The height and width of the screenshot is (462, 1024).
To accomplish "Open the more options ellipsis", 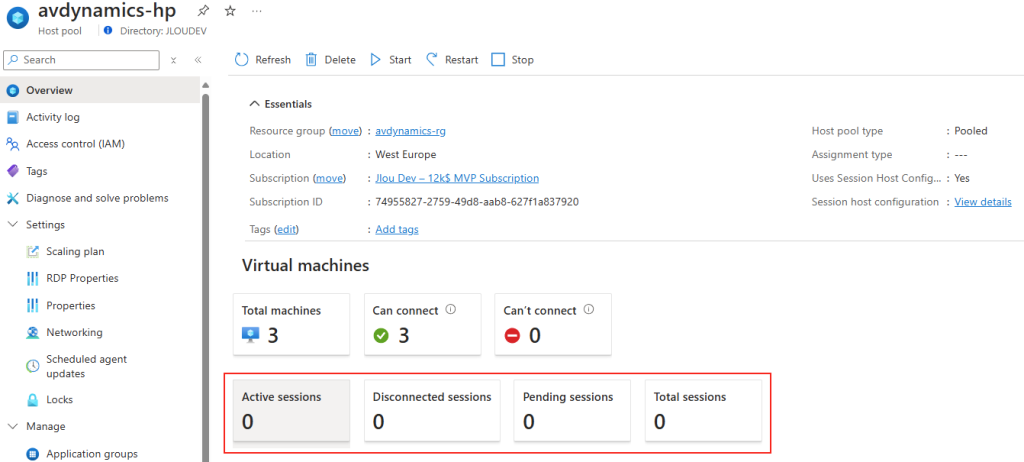I will click(x=257, y=11).
